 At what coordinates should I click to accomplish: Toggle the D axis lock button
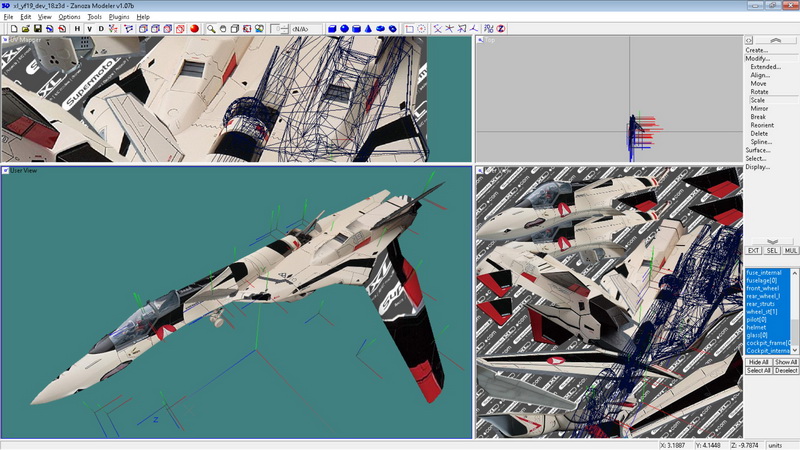coord(101,29)
